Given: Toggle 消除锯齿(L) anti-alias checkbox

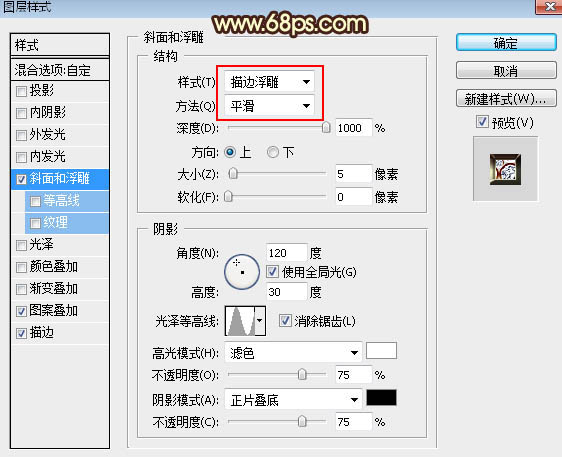Looking at the screenshot, I should [285, 320].
